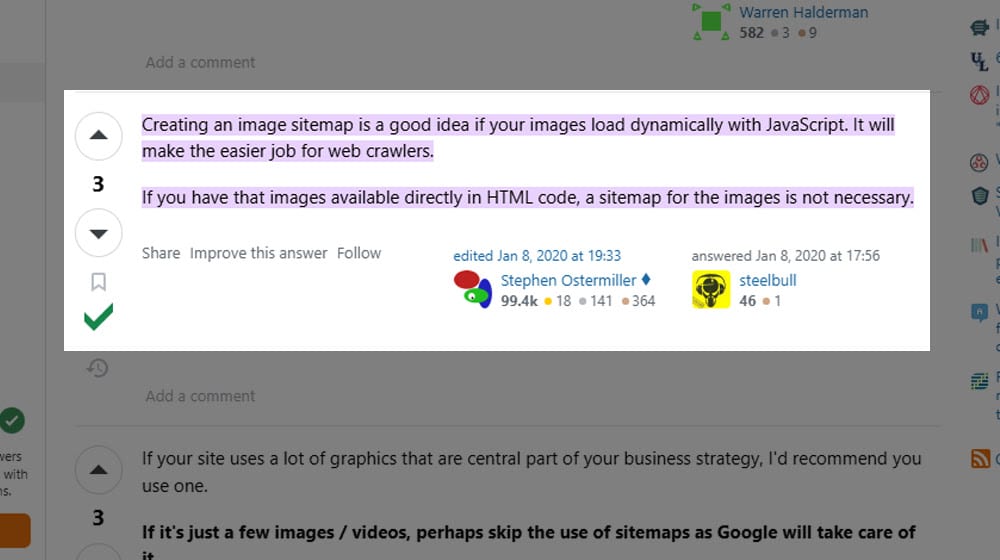Open Warren Halderman's profile link
The image size is (1000, 560).
point(803,12)
